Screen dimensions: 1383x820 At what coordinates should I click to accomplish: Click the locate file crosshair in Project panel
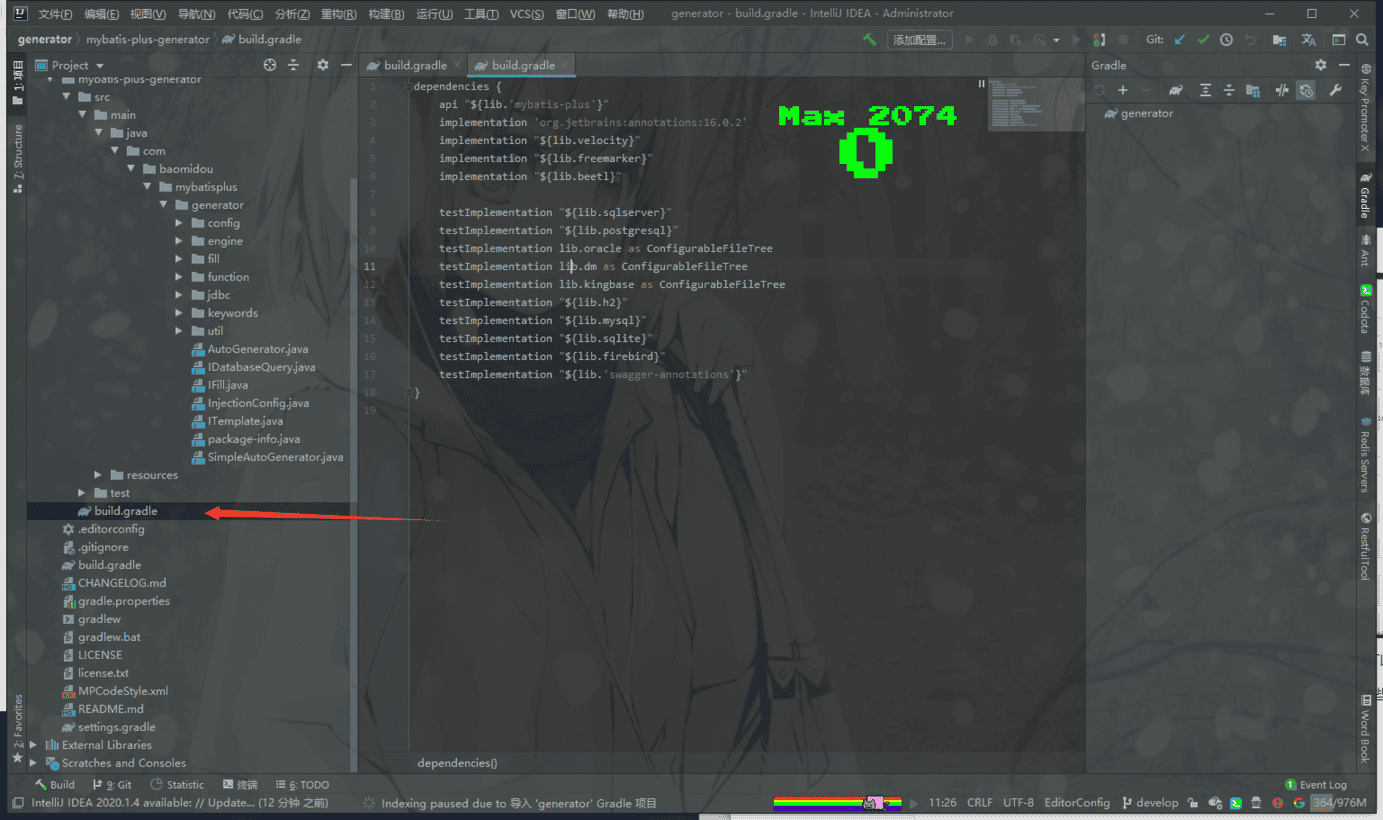click(x=269, y=65)
